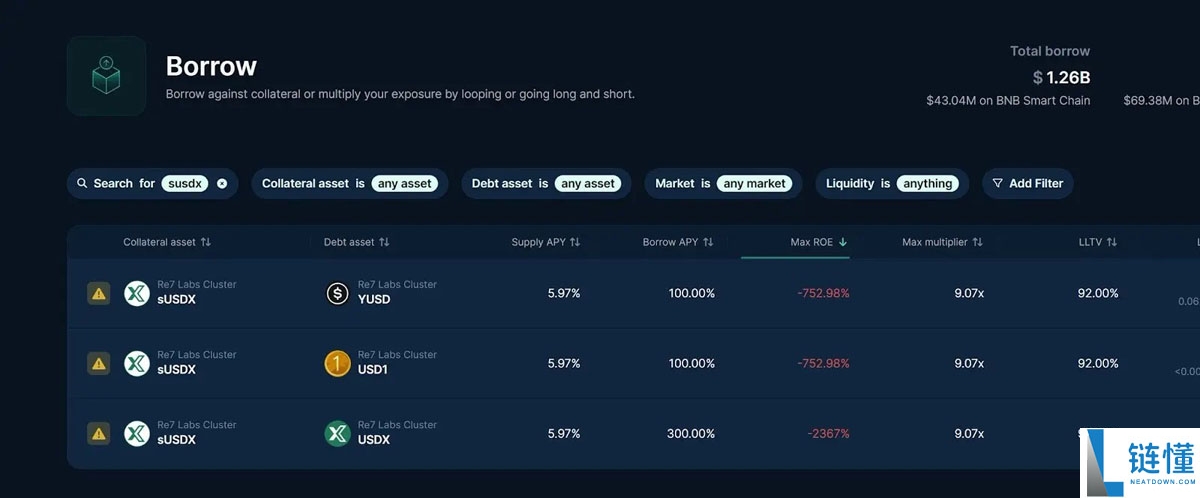Sort by LLTV column
This screenshot has height=498, width=1200.
pos(1098,242)
